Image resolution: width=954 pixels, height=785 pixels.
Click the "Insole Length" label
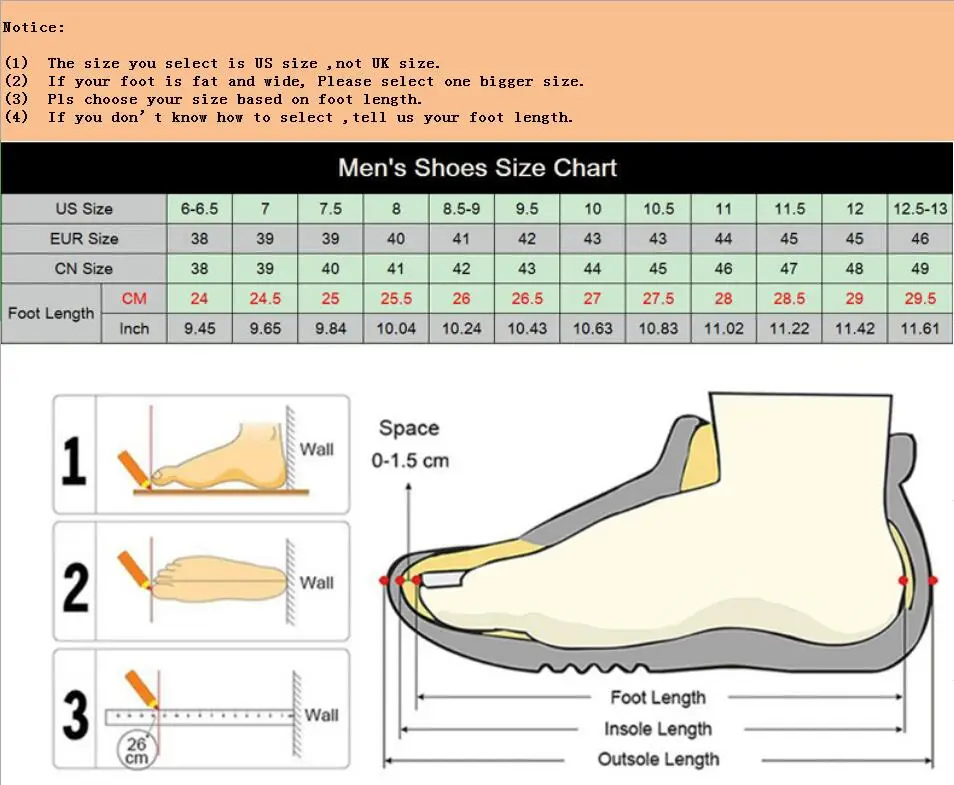tap(658, 728)
